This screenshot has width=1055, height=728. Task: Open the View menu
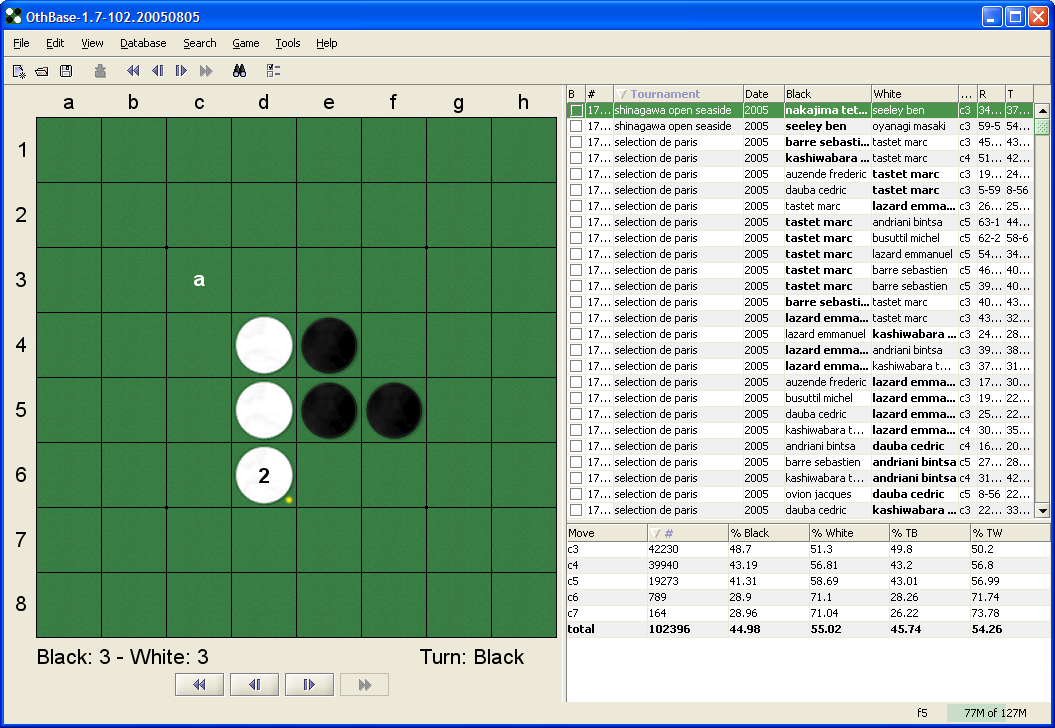click(92, 43)
